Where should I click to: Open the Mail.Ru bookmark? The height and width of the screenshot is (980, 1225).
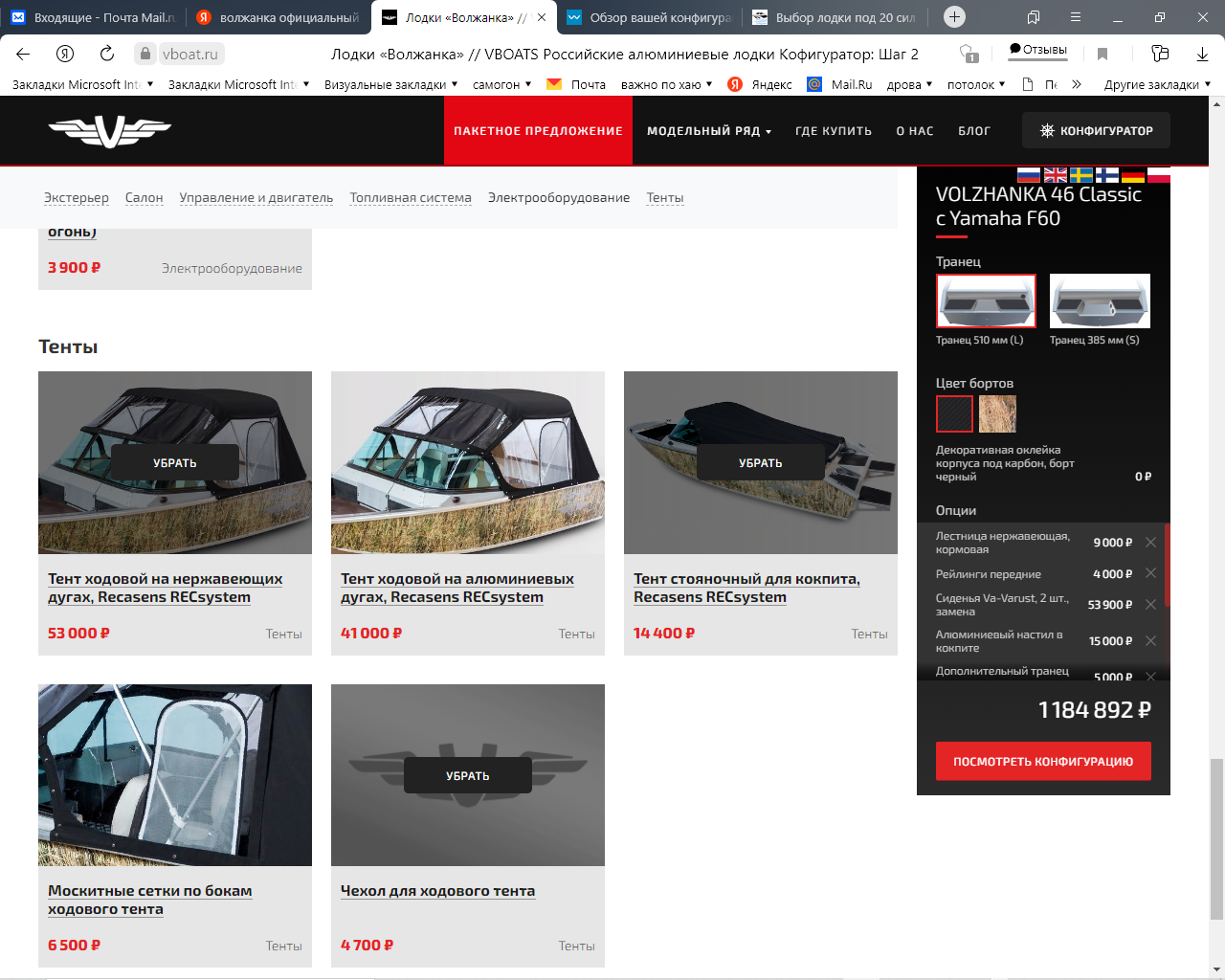coord(840,84)
